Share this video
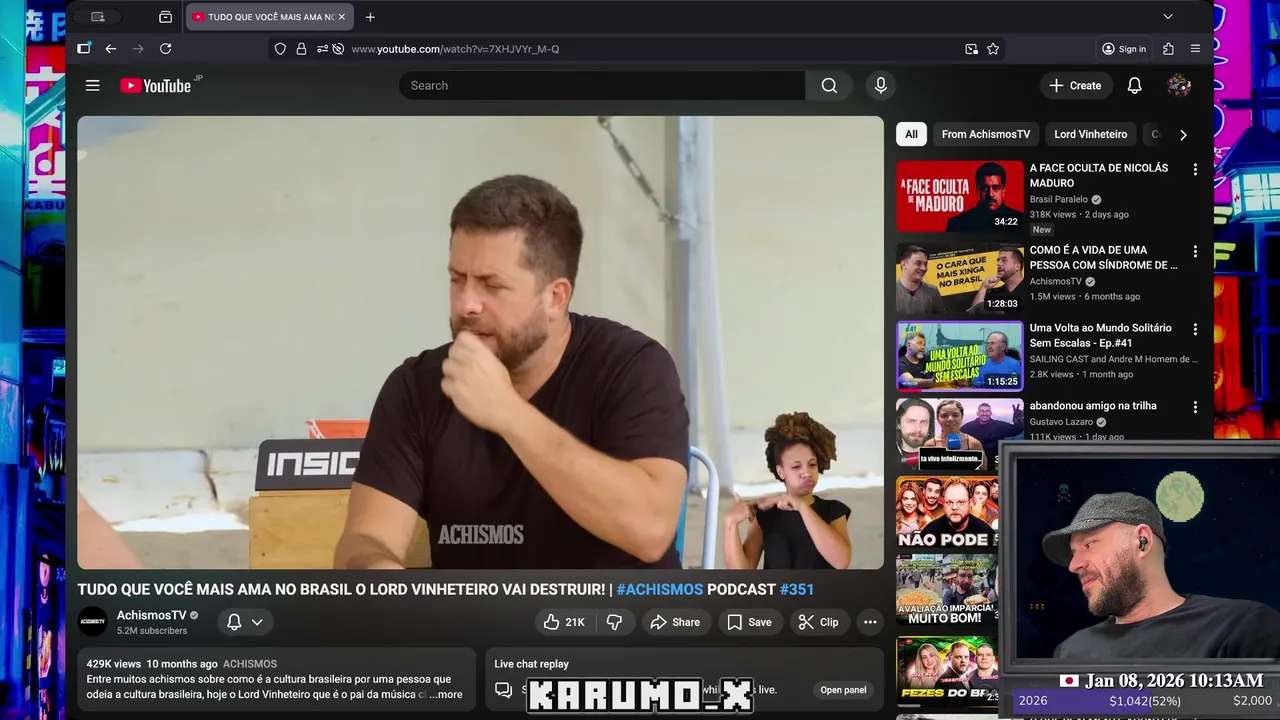Screen dimensions: 1280x720 675,622
